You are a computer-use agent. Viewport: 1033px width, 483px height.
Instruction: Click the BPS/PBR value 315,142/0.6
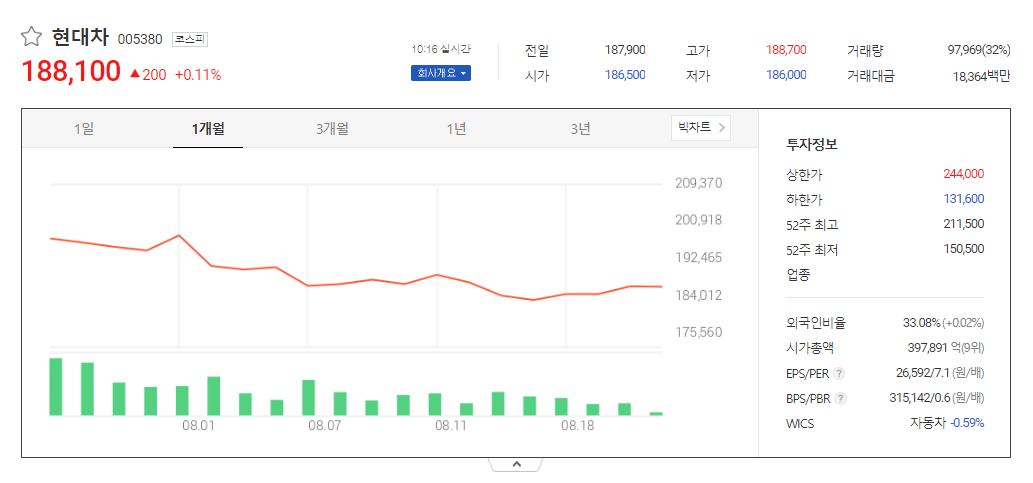coord(920,398)
